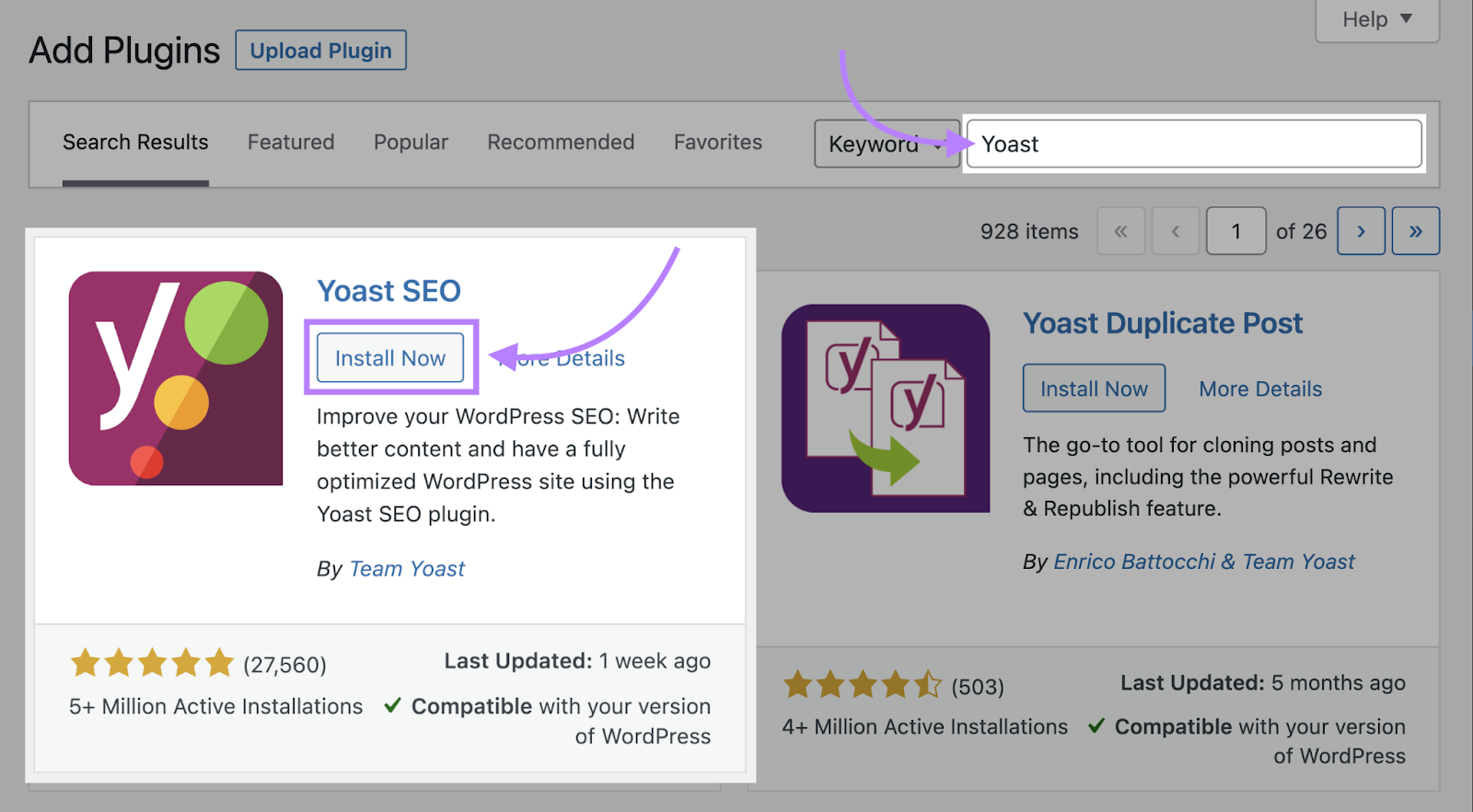
Task: Go to the previous results page
Action: pos(1175,231)
